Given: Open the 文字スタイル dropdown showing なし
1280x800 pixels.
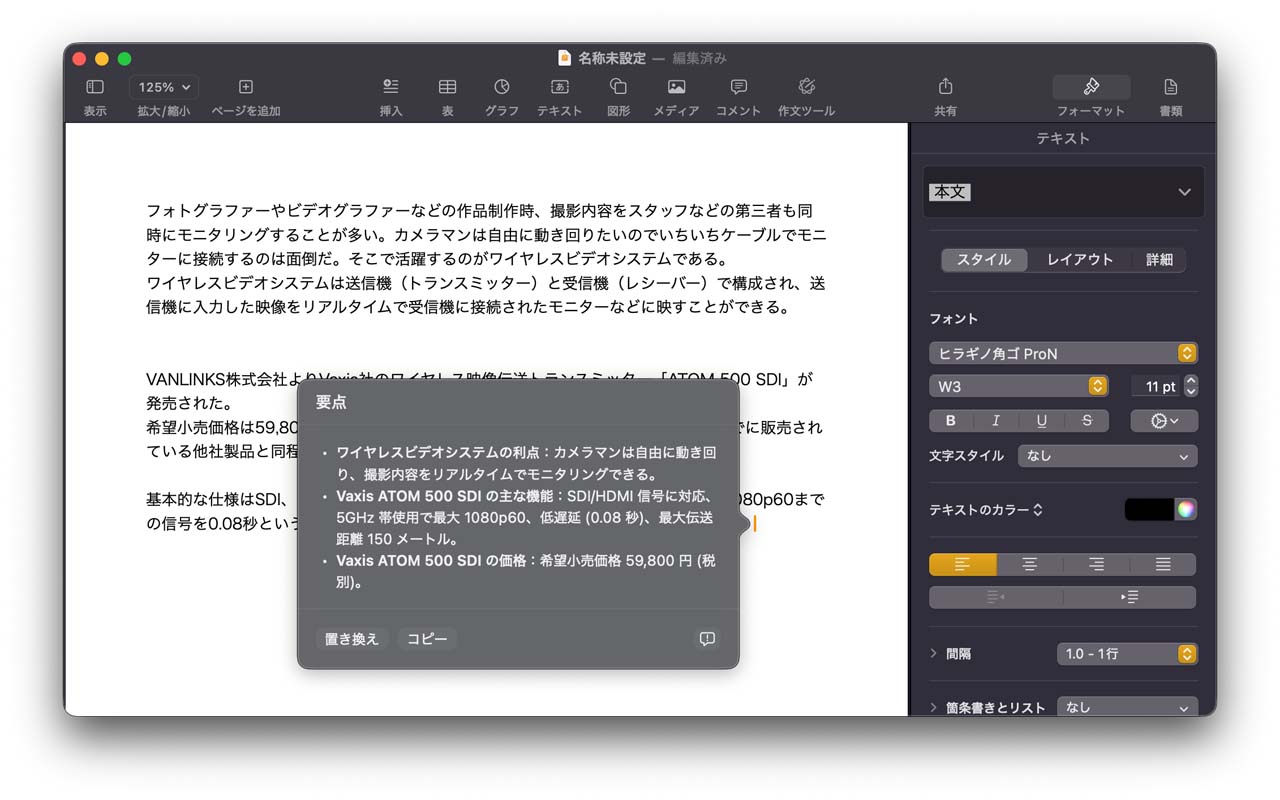Looking at the screenshot, I should point(1107,456).
